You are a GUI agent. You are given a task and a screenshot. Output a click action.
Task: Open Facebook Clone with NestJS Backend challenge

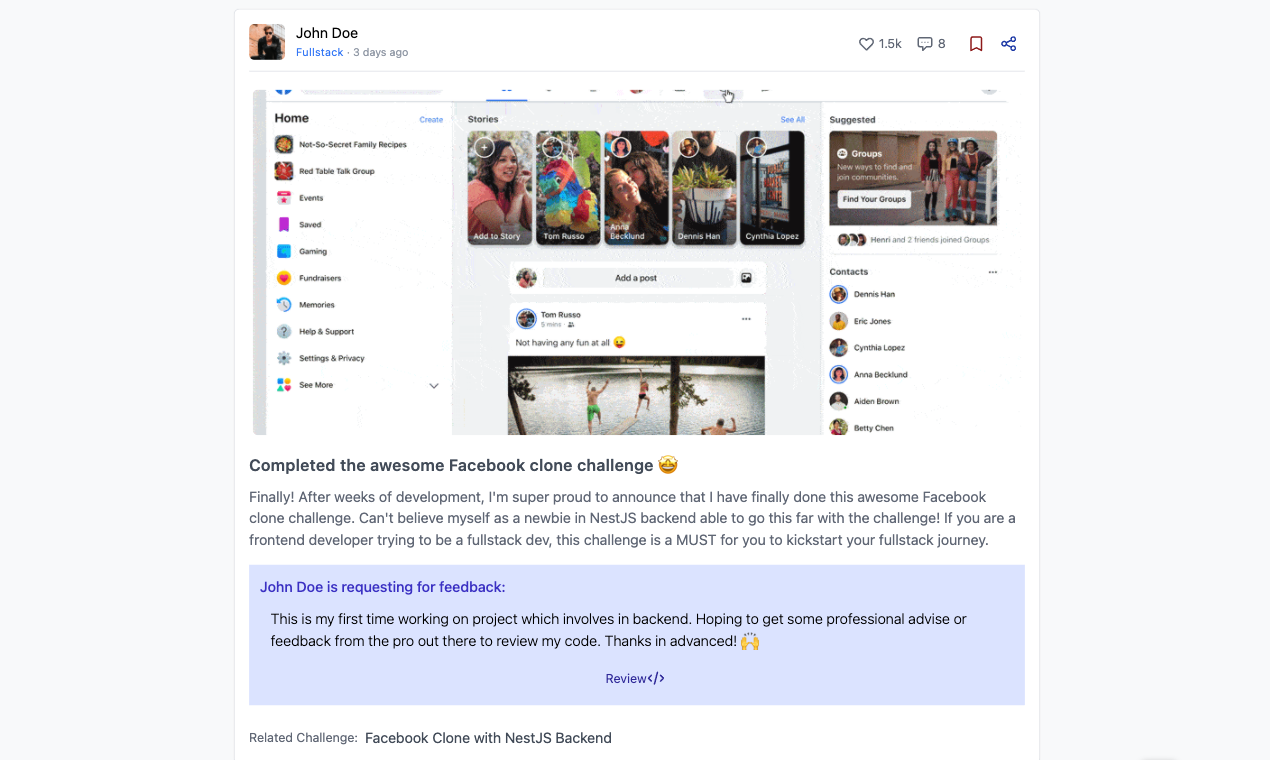pos(488,738)
